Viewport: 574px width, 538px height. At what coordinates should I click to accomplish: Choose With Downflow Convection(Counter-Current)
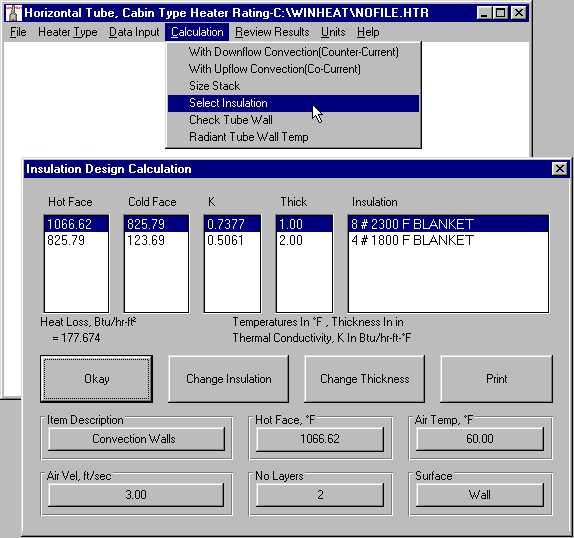[x=293, y=52]
